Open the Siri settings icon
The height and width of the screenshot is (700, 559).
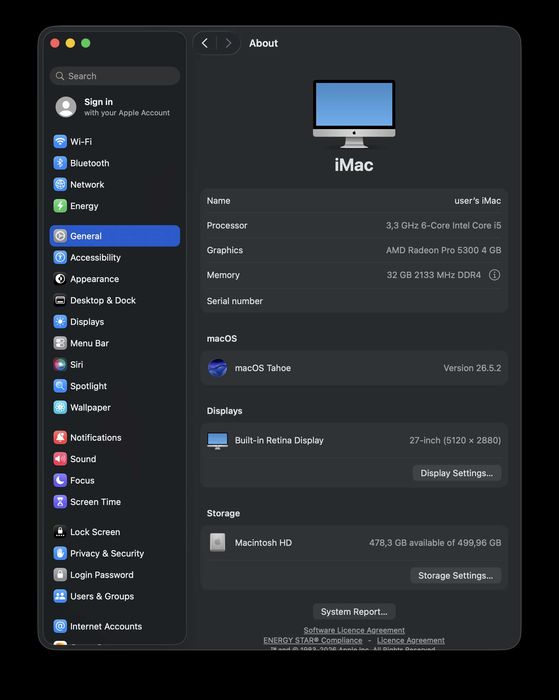(x=60, y=364)
